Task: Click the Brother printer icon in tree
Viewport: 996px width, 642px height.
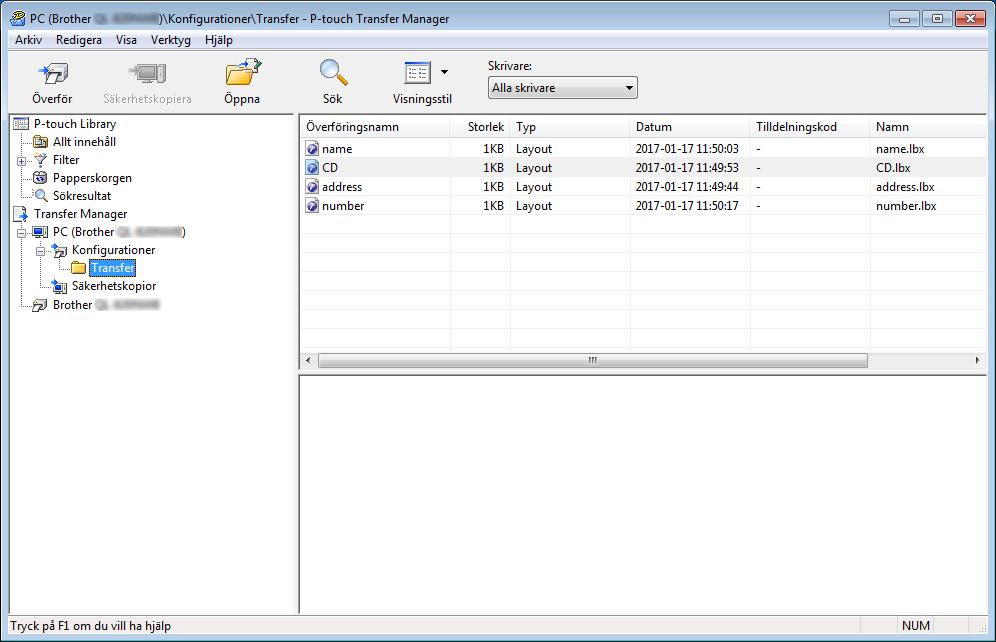Action: coord(40,305)
